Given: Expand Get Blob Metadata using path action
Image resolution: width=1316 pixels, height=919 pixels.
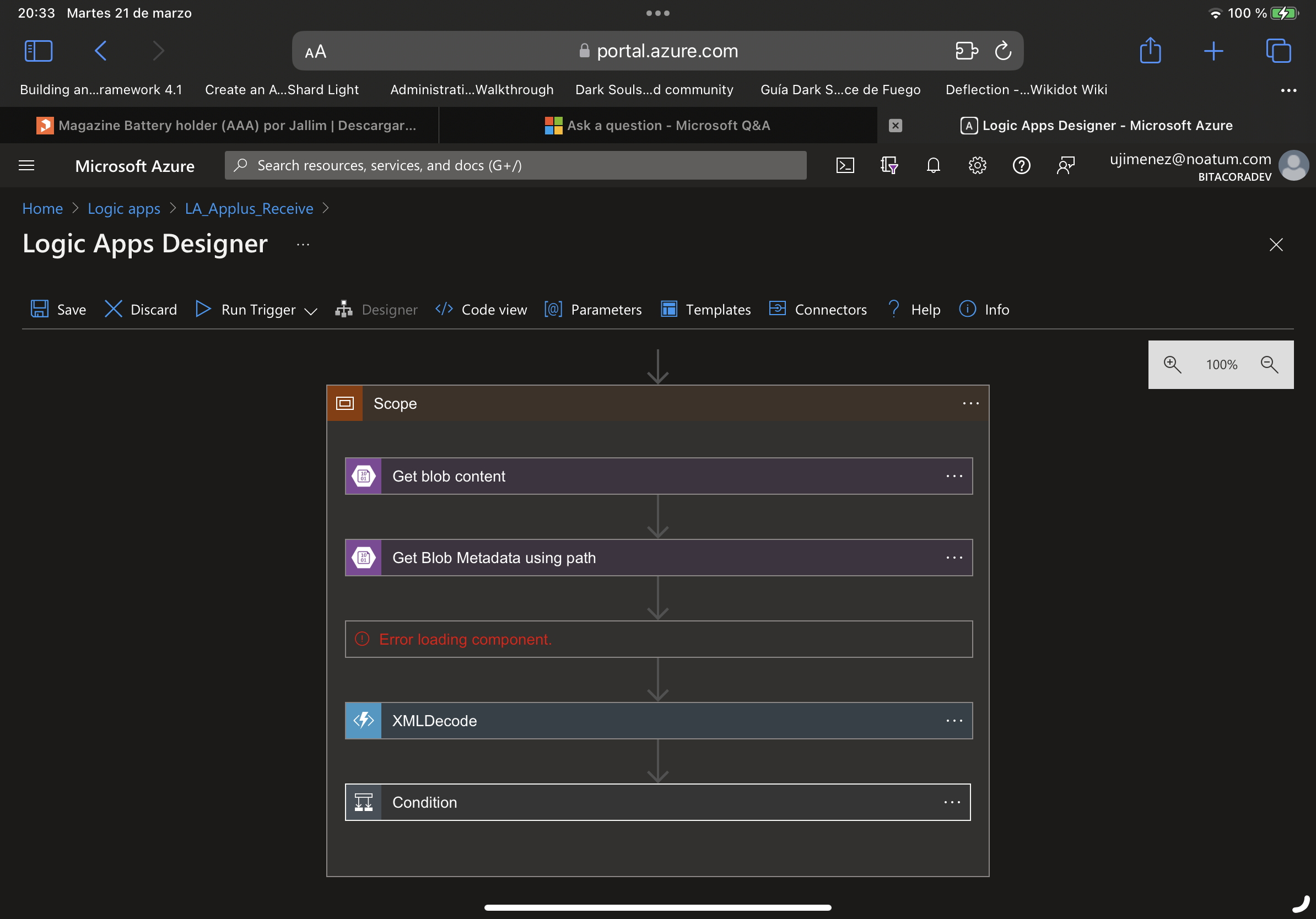Looking at the screenshot, I should click(x=659, y=558).
